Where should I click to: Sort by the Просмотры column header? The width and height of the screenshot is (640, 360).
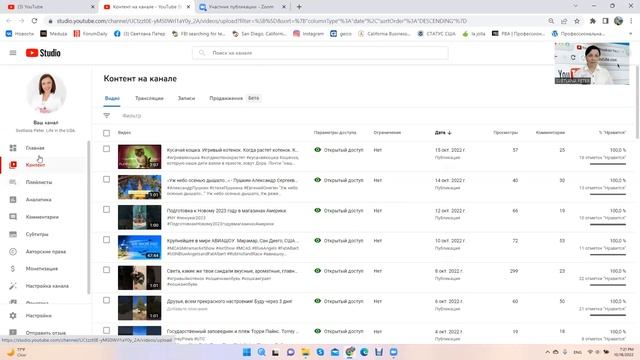[x=505, y=133]
